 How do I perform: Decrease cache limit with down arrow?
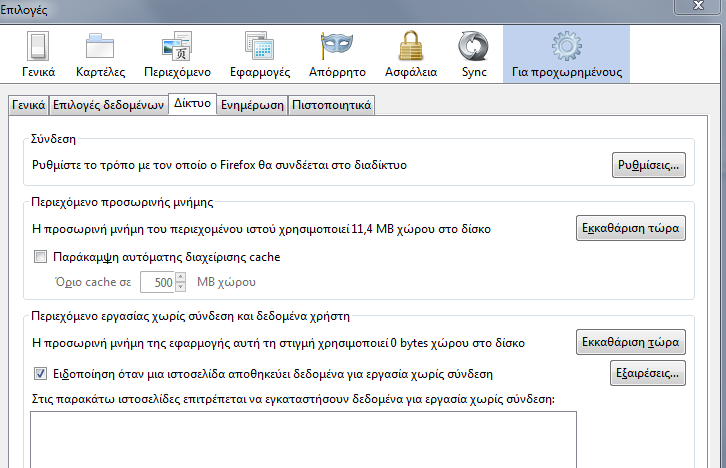(181, 287)
